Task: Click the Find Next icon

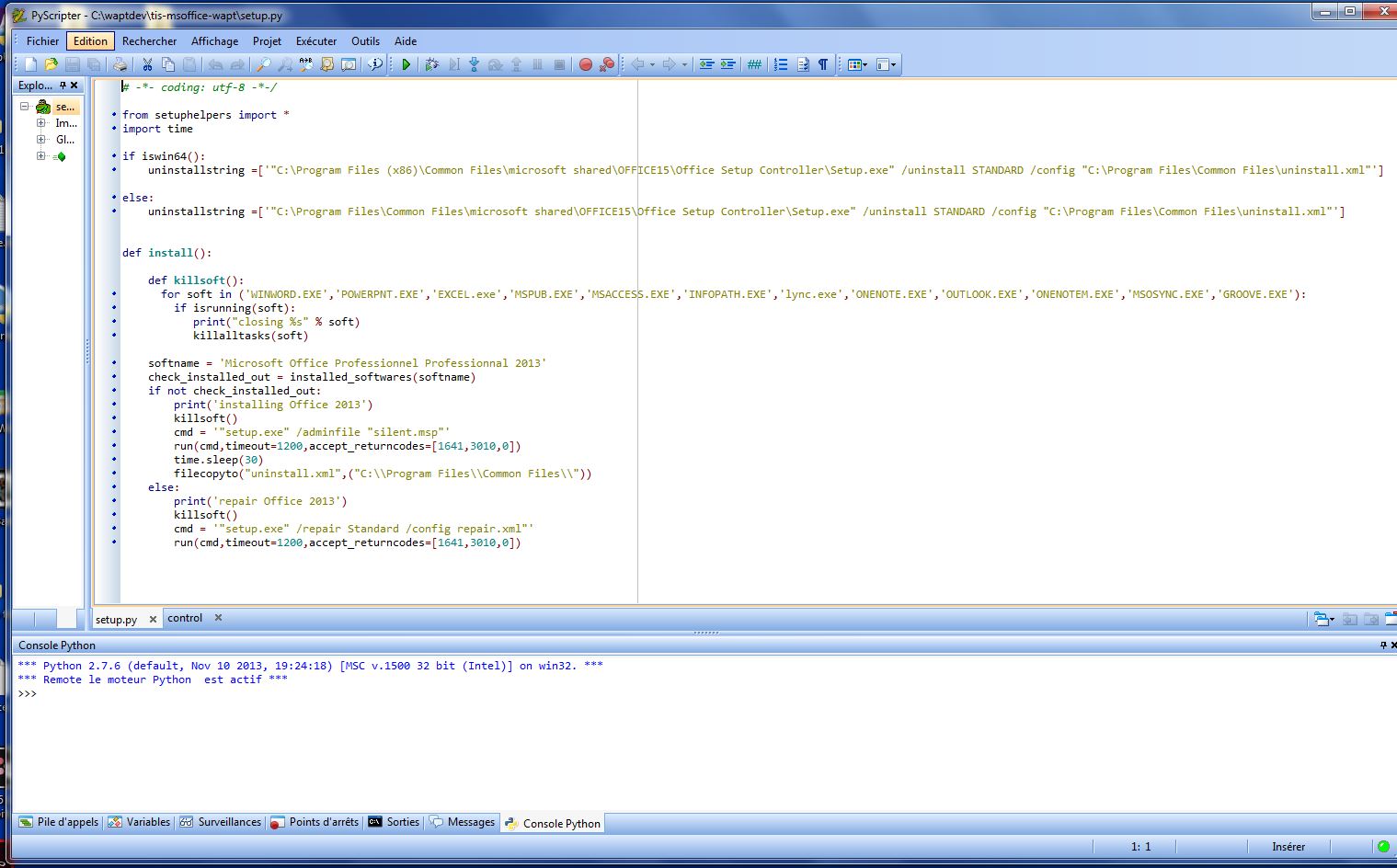Action: point(285,64)
